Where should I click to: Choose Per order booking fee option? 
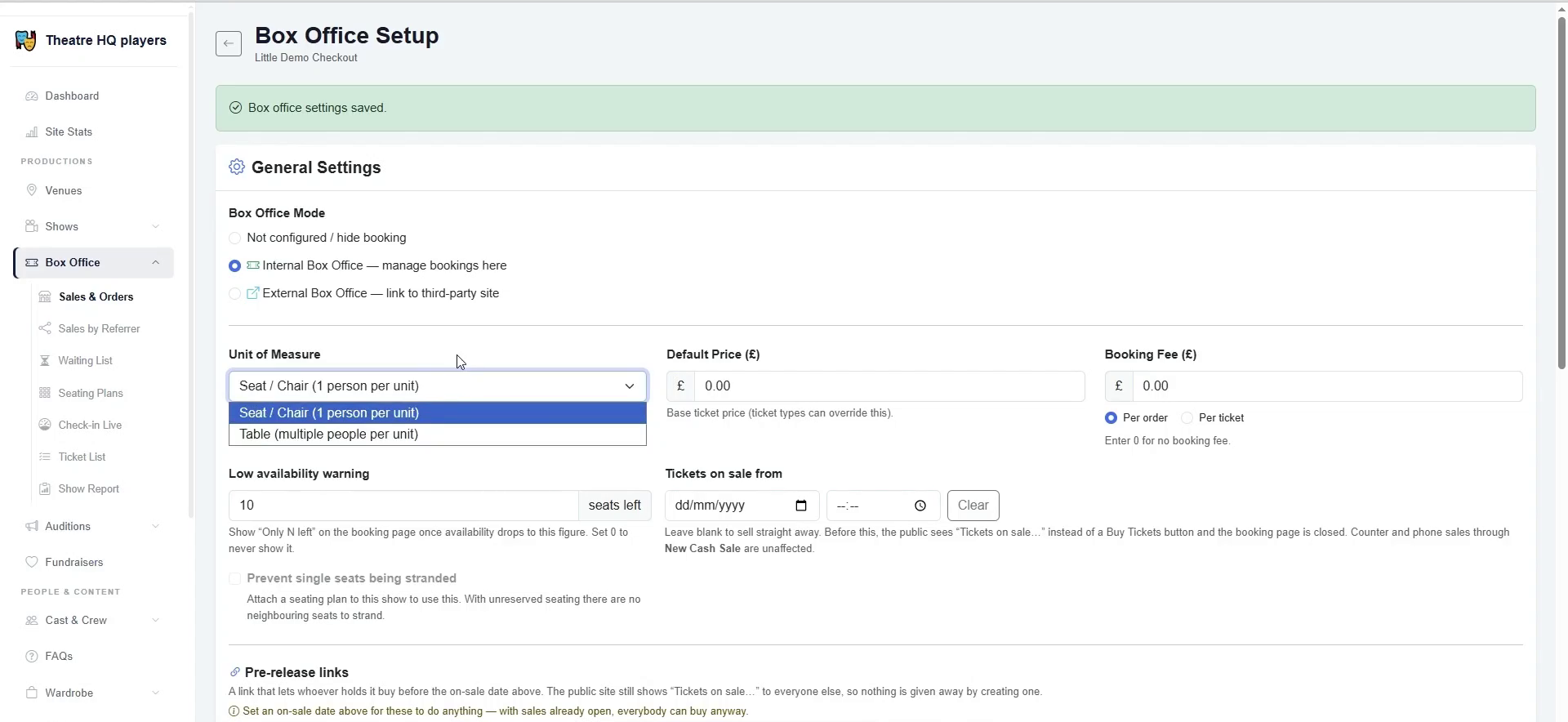click(1111, 417)
